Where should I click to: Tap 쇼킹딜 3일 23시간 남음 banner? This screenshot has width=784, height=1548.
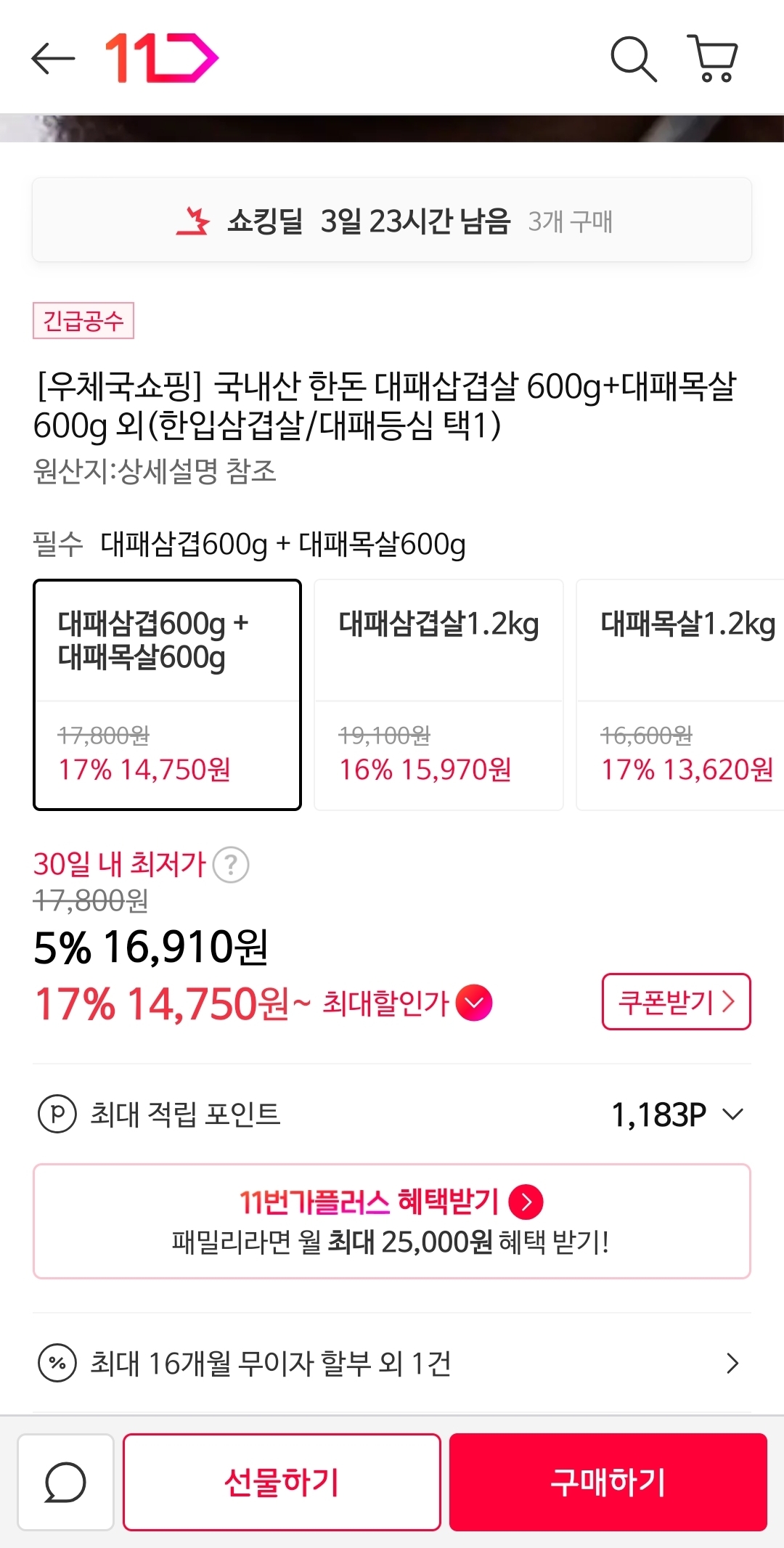coord(392,220)
